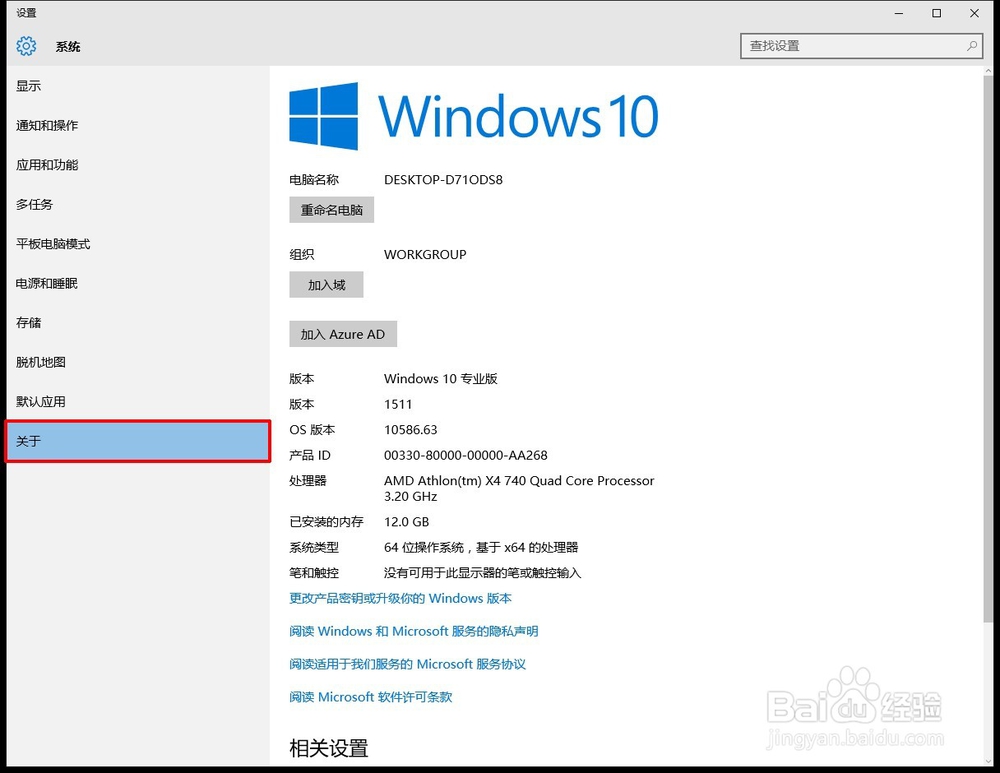Click the search magnifier icon

[x=971, y=46]
